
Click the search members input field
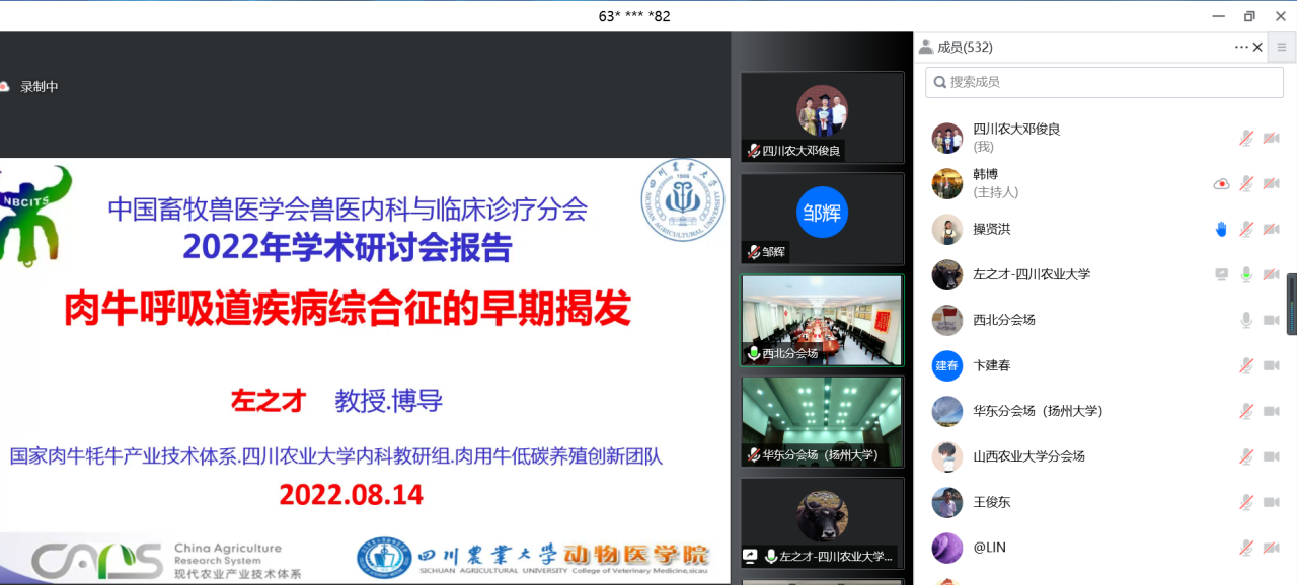[x=1104, y=82]
